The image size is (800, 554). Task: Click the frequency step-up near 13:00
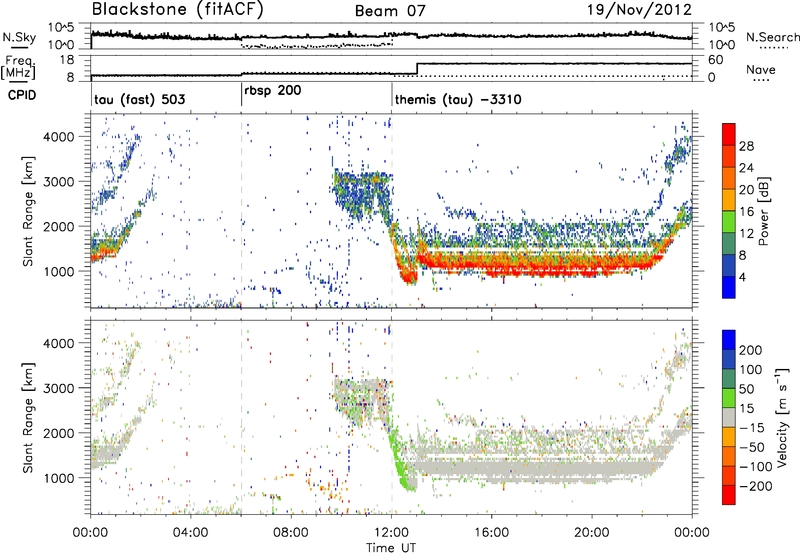coord(417,69)
